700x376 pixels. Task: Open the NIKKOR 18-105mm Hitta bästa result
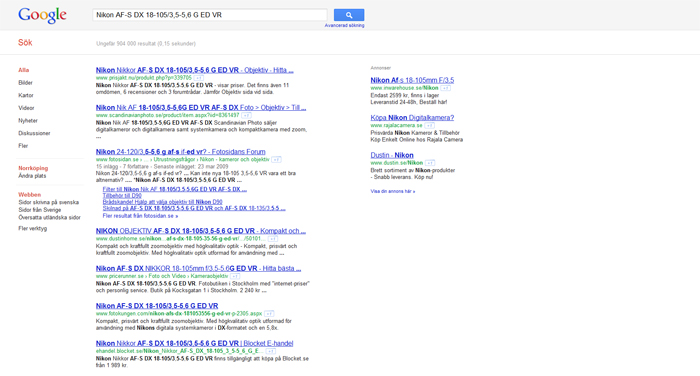click(198, 268)
